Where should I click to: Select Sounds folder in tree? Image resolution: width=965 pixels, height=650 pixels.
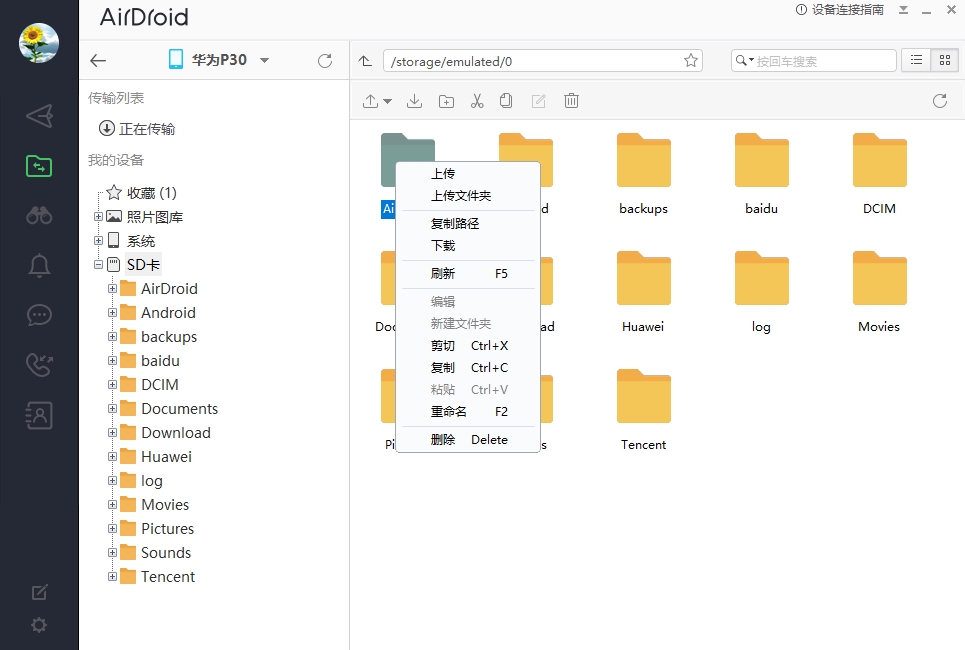(155, 553)
